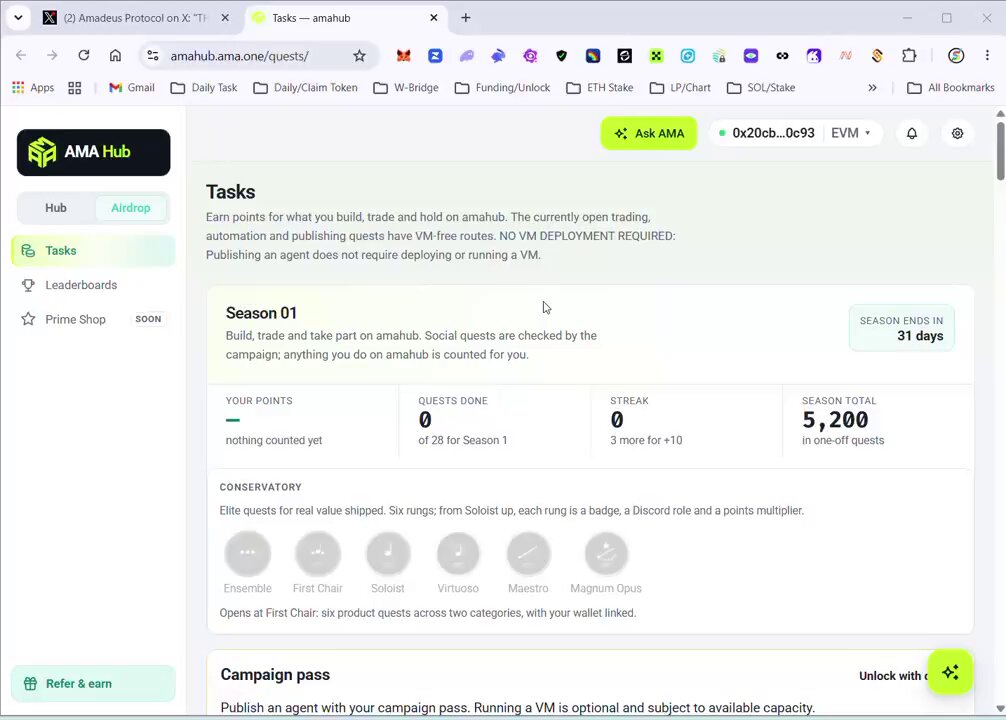Click the 0x20cb...0c93 wallet address
This screenshot has height=720, width=1006.
click(773, 133)
